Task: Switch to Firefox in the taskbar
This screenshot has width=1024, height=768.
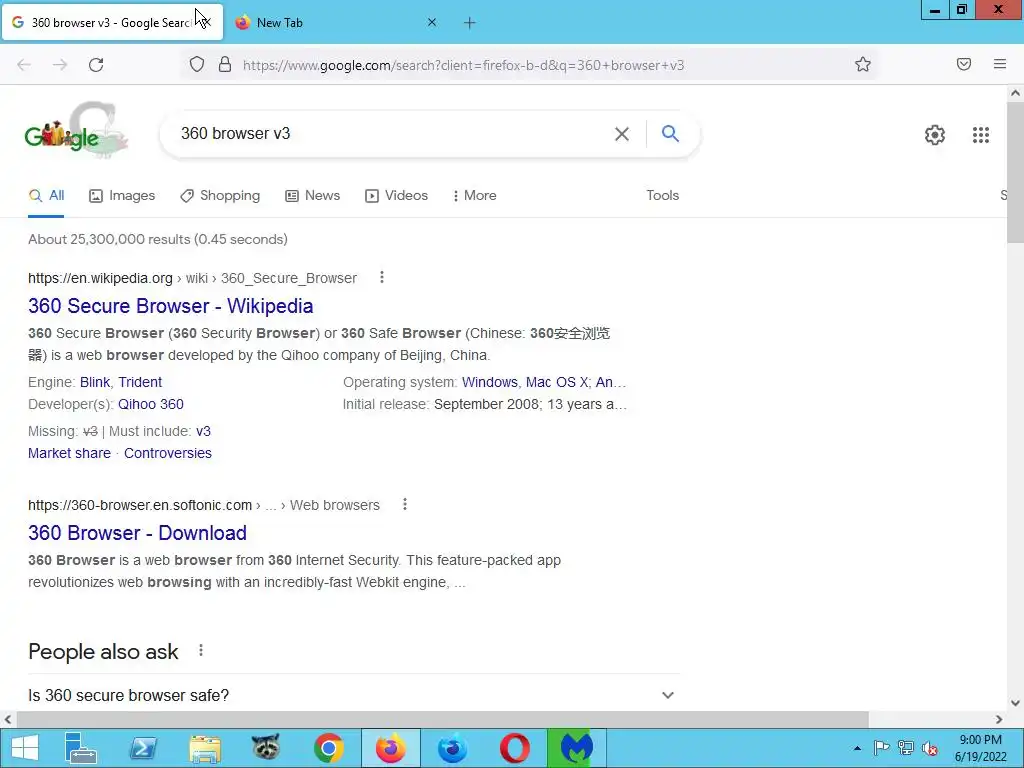Action: [391, 748]
